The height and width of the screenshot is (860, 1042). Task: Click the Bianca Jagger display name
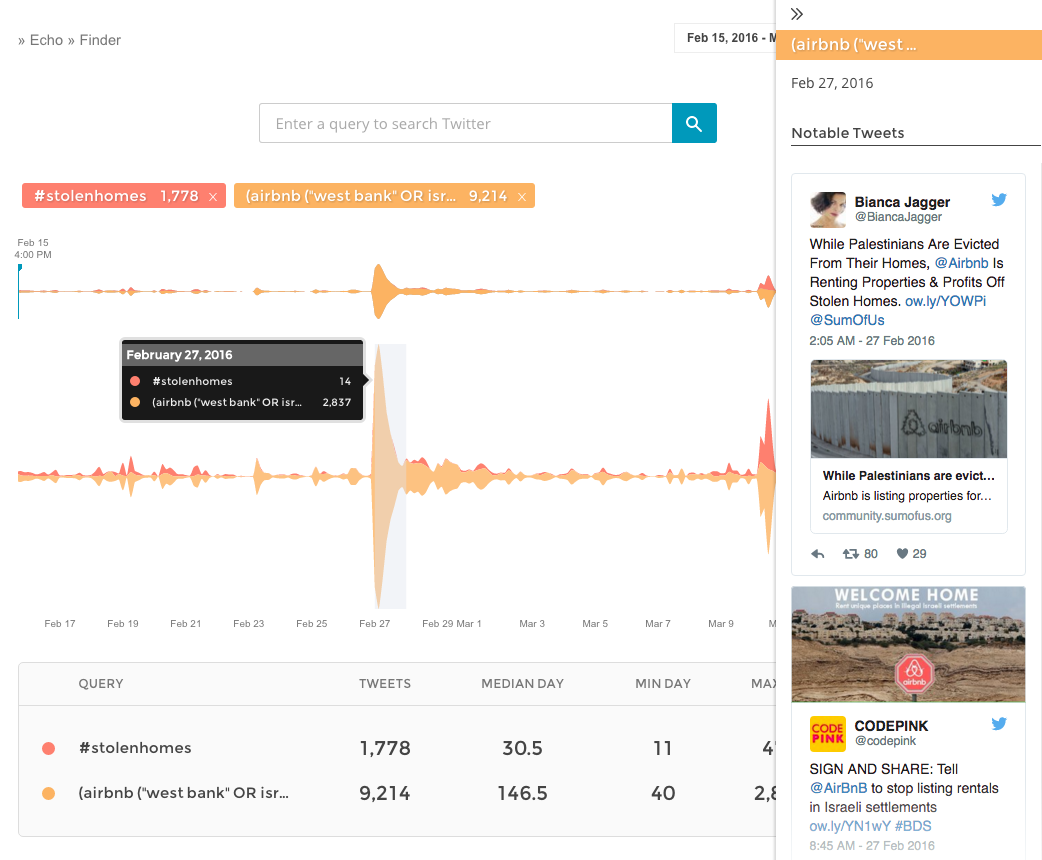pos(902,202)
